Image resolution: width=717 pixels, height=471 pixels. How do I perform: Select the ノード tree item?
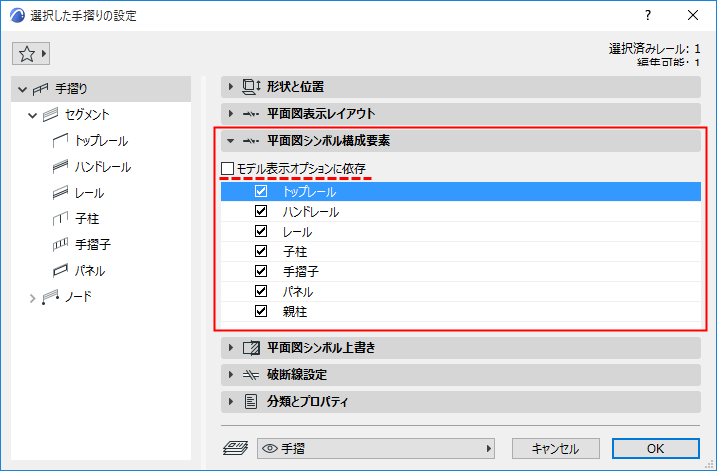(x=78, y=297)
